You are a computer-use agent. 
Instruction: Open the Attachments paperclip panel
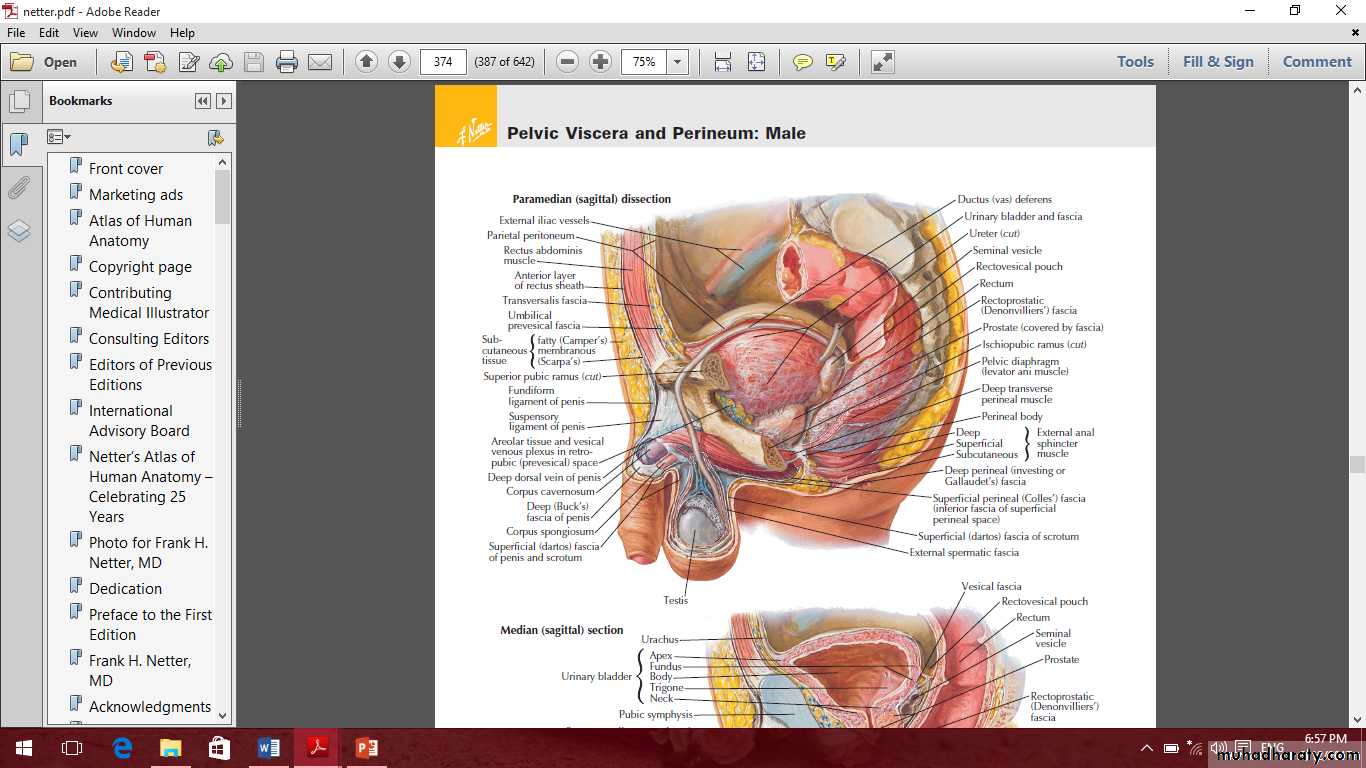[19, 188]
